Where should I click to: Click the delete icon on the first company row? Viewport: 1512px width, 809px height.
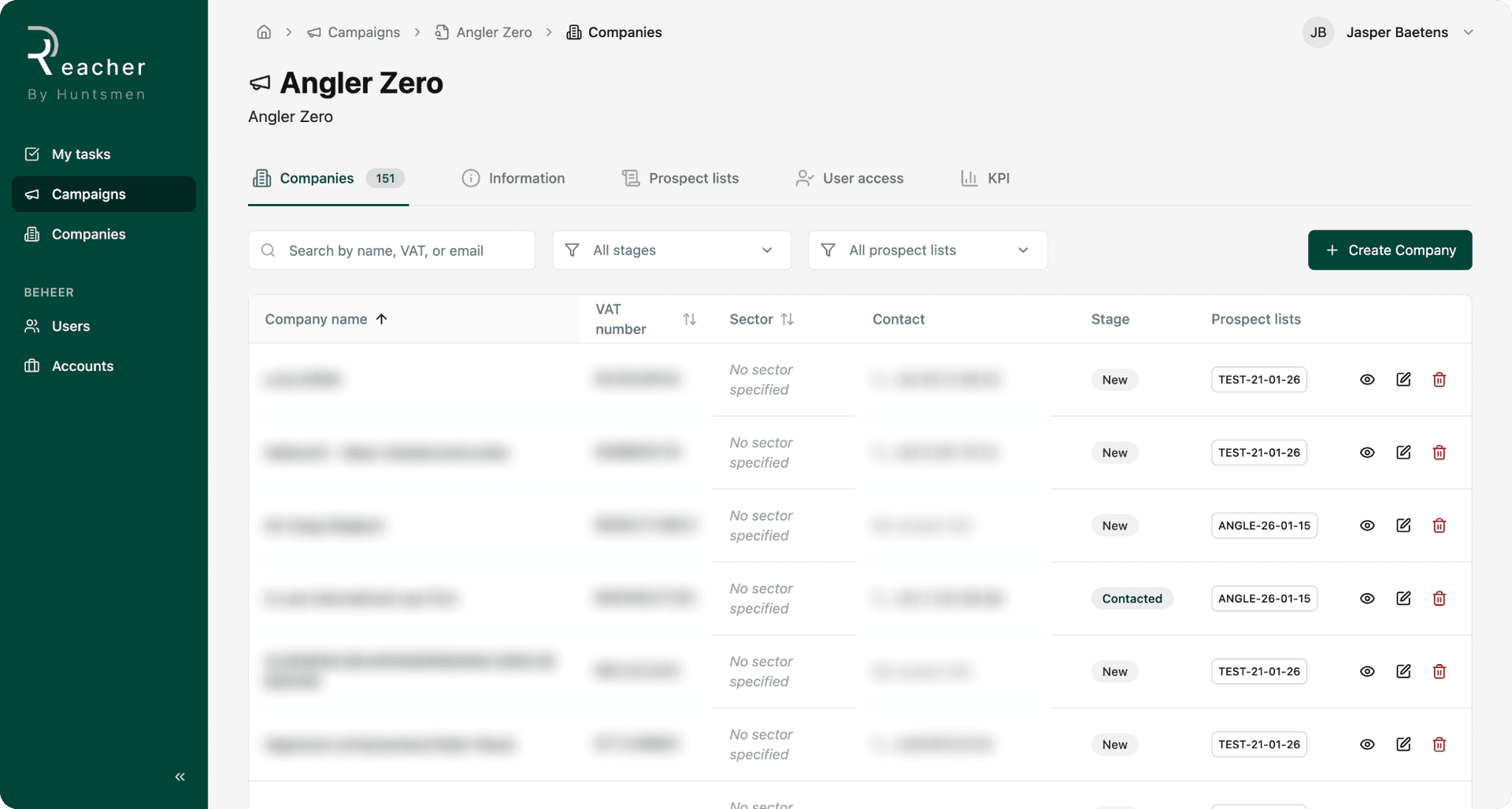1440,379
